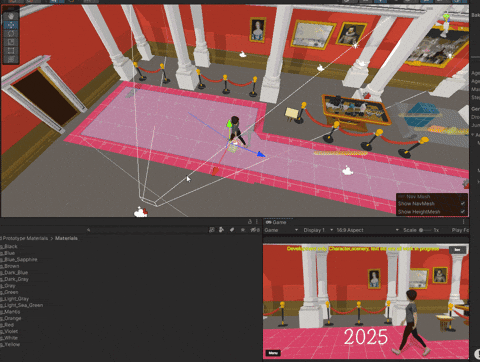
Task: Select the Hand view tool
Action: point(11,16)
